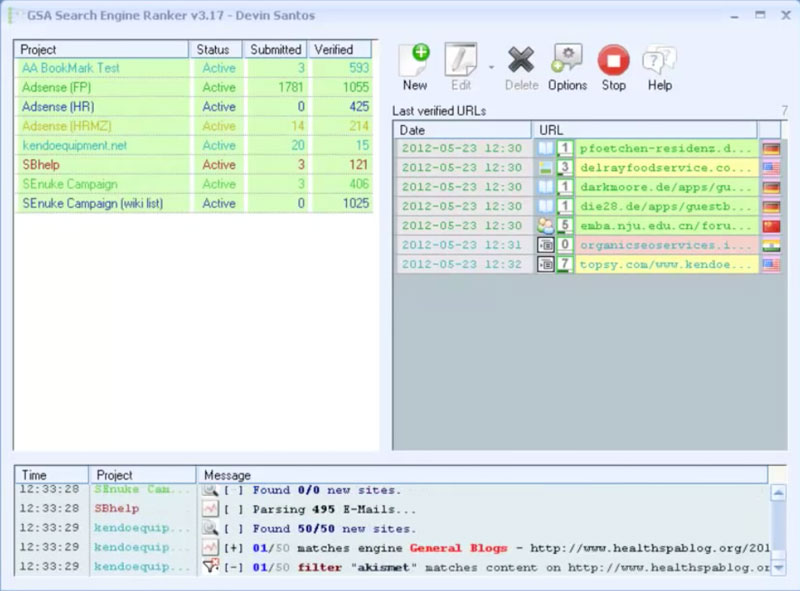Click the Project column header in the log
The image size is (800, 591).
pyautogui.click(x=142, y=475)
